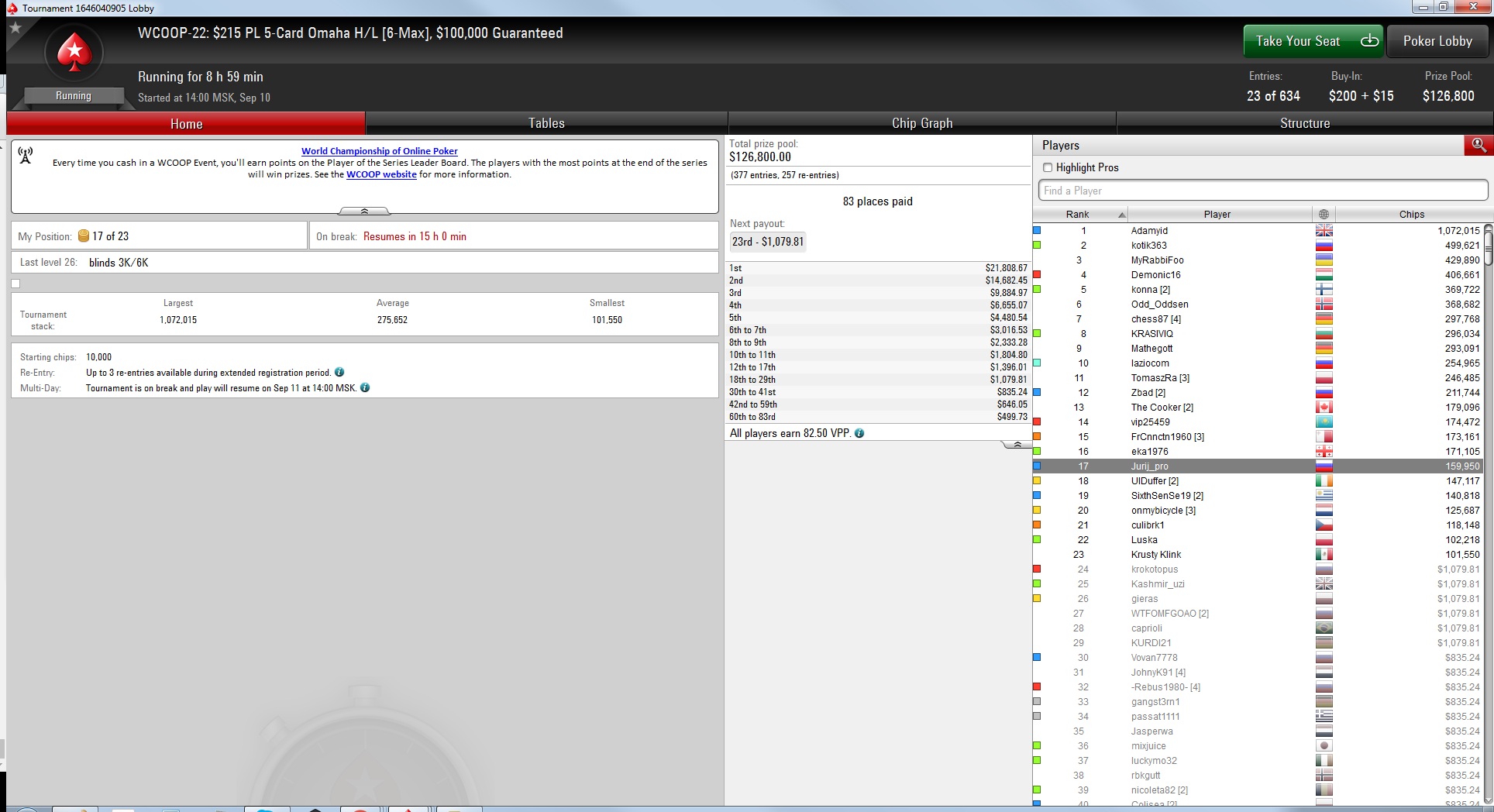Click the Running status button
The width and height of the screenshot is (1494, 812).
(x=74, y=96)
